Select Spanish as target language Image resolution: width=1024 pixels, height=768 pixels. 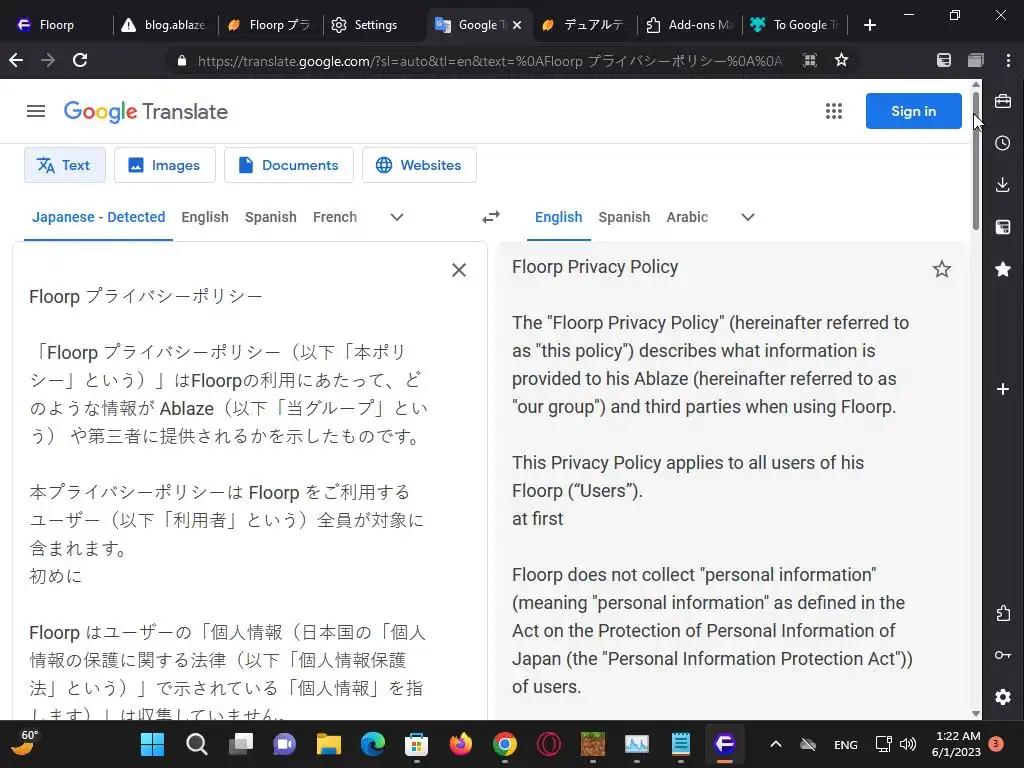coord(624,217)
